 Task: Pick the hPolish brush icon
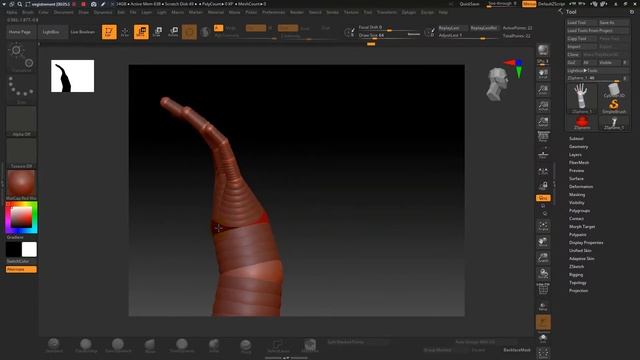(214, 345)
